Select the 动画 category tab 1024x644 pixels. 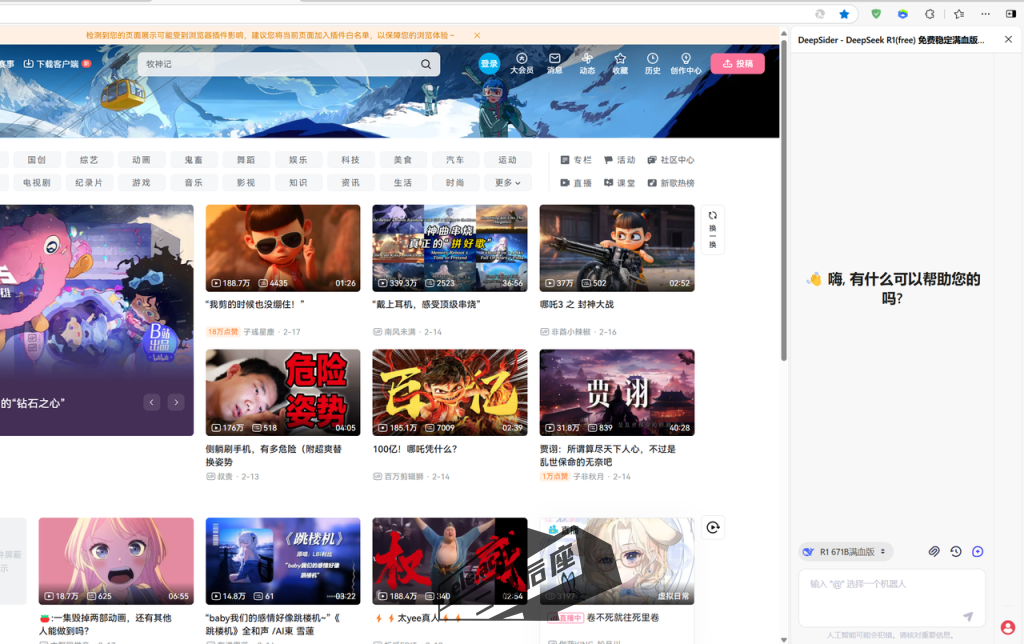pyautogui.click(x=141, y=160)
